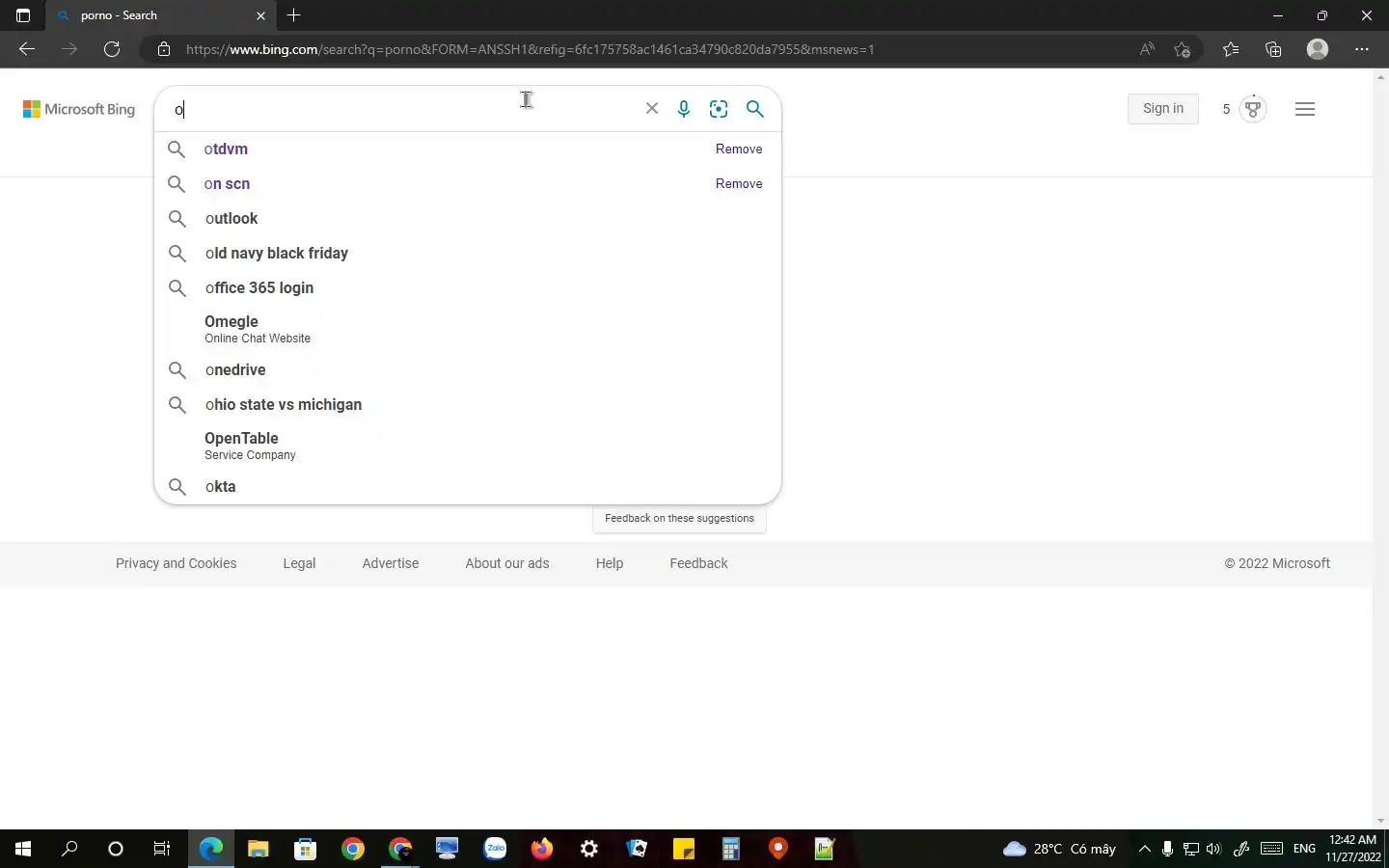Open Windows taskbar search
The width and height of the screenshot is (1389, 868).
[x=69, y=849]
